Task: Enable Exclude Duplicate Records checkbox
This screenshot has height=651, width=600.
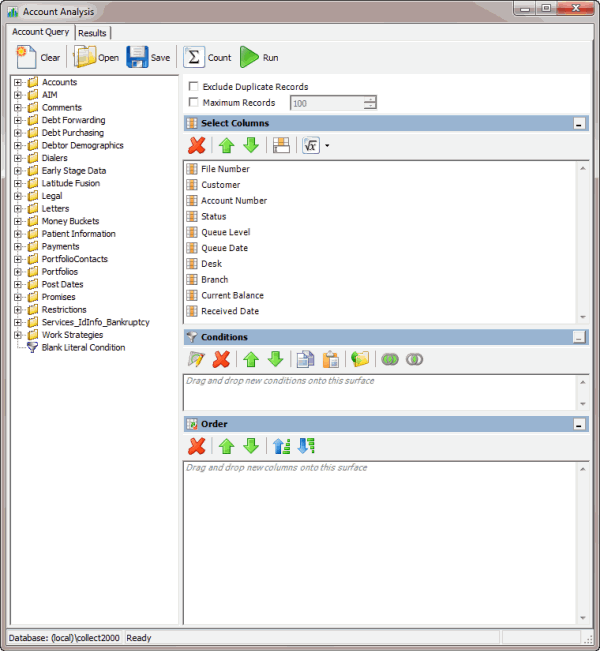Action: (193, 86)
